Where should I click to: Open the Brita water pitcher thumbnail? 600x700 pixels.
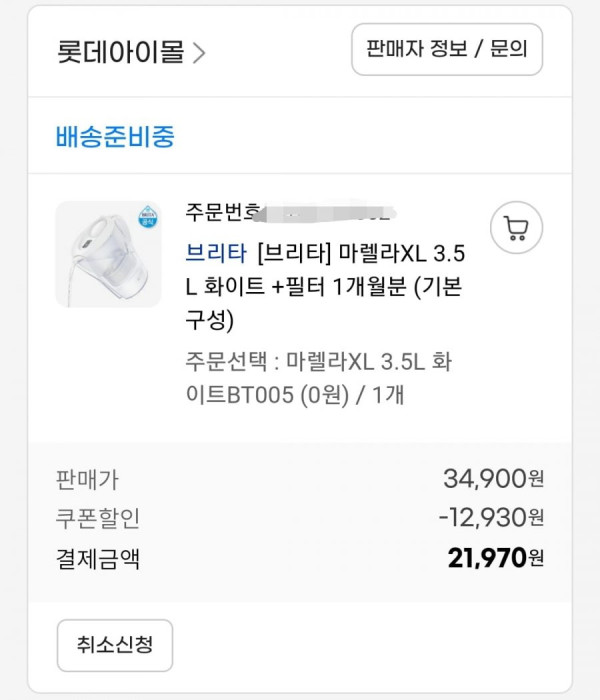(108, 254)
